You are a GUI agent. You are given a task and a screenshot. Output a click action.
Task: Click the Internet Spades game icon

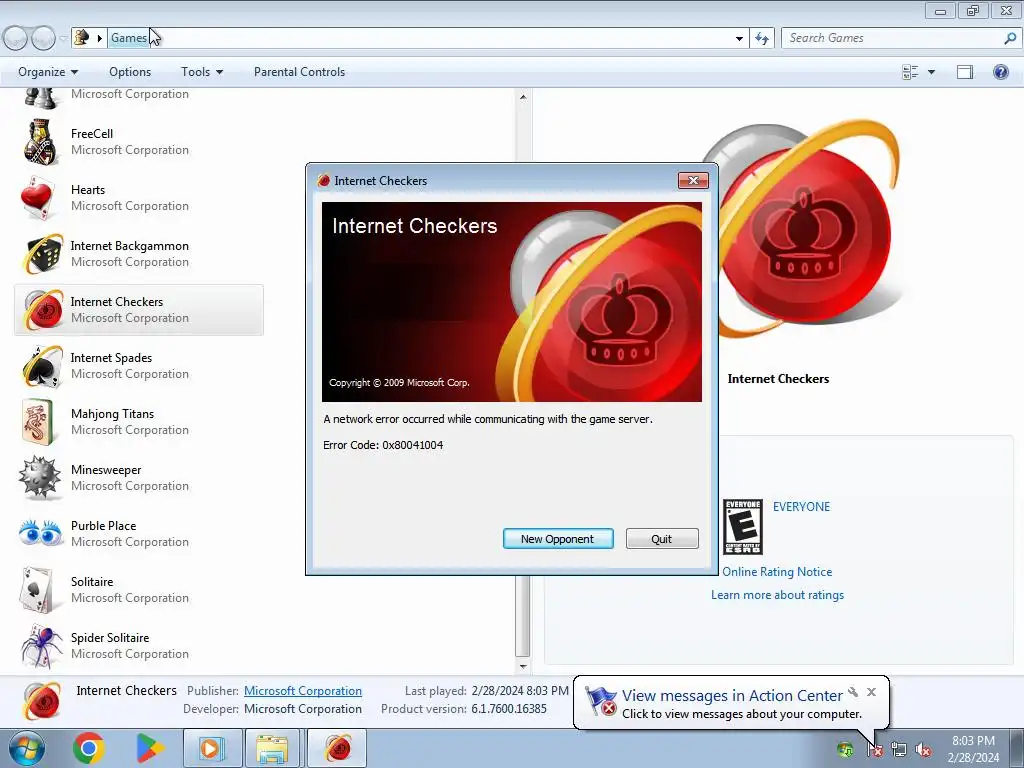[x=42, y=366]
